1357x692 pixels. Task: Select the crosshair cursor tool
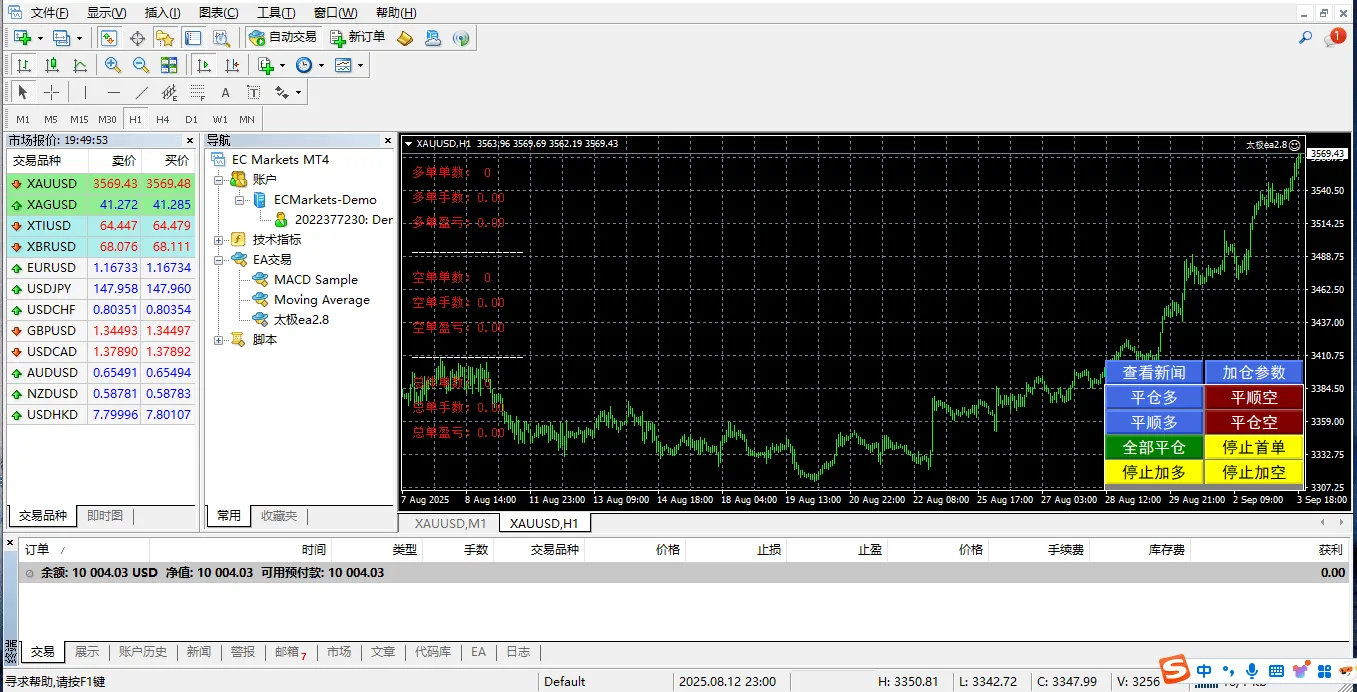51,92
